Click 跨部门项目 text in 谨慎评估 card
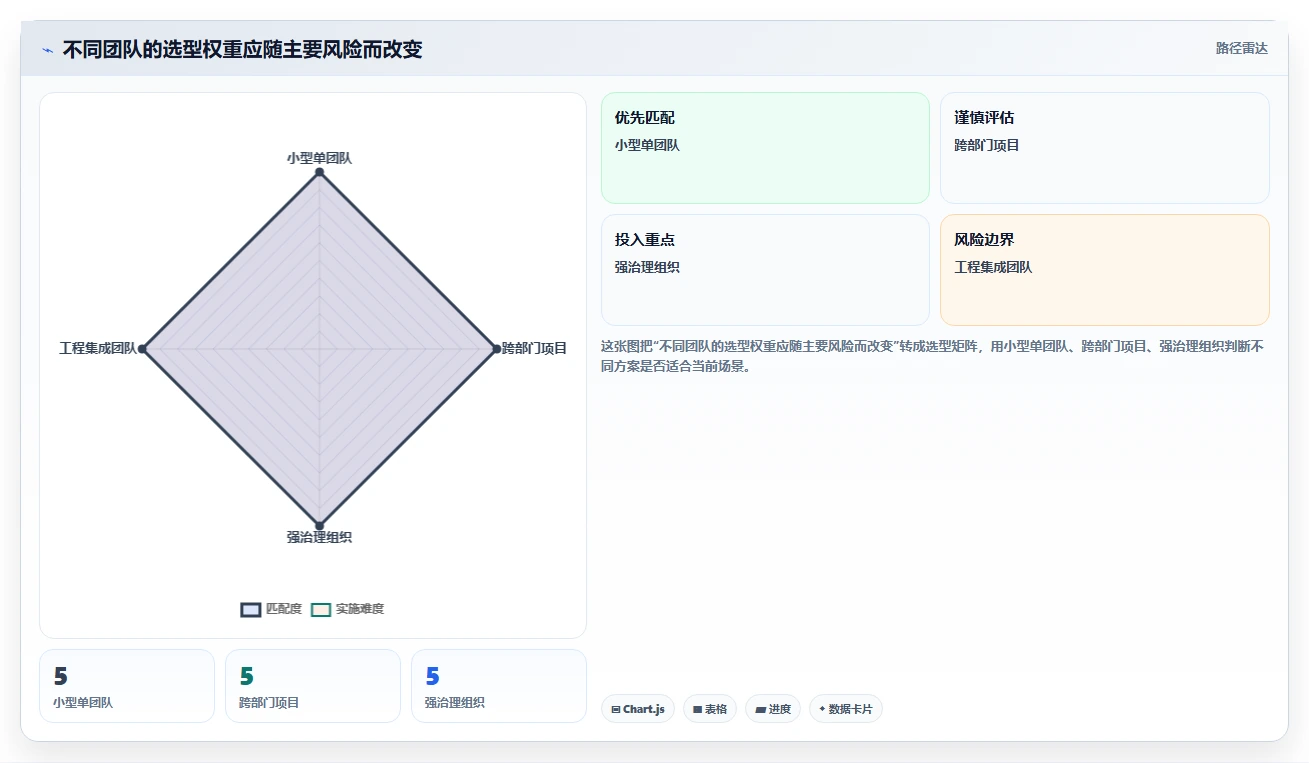1309x763 pixels. [x=987, y=145]
